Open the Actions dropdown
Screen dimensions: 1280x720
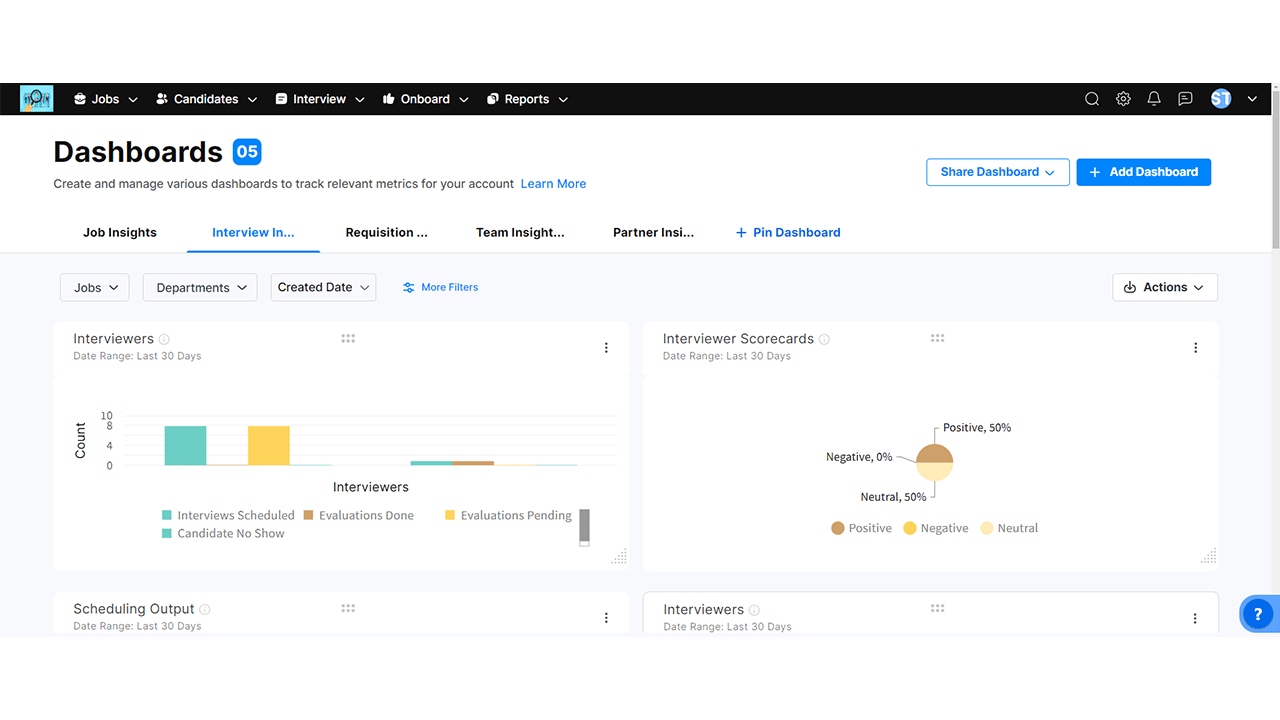coord(1164,288)
